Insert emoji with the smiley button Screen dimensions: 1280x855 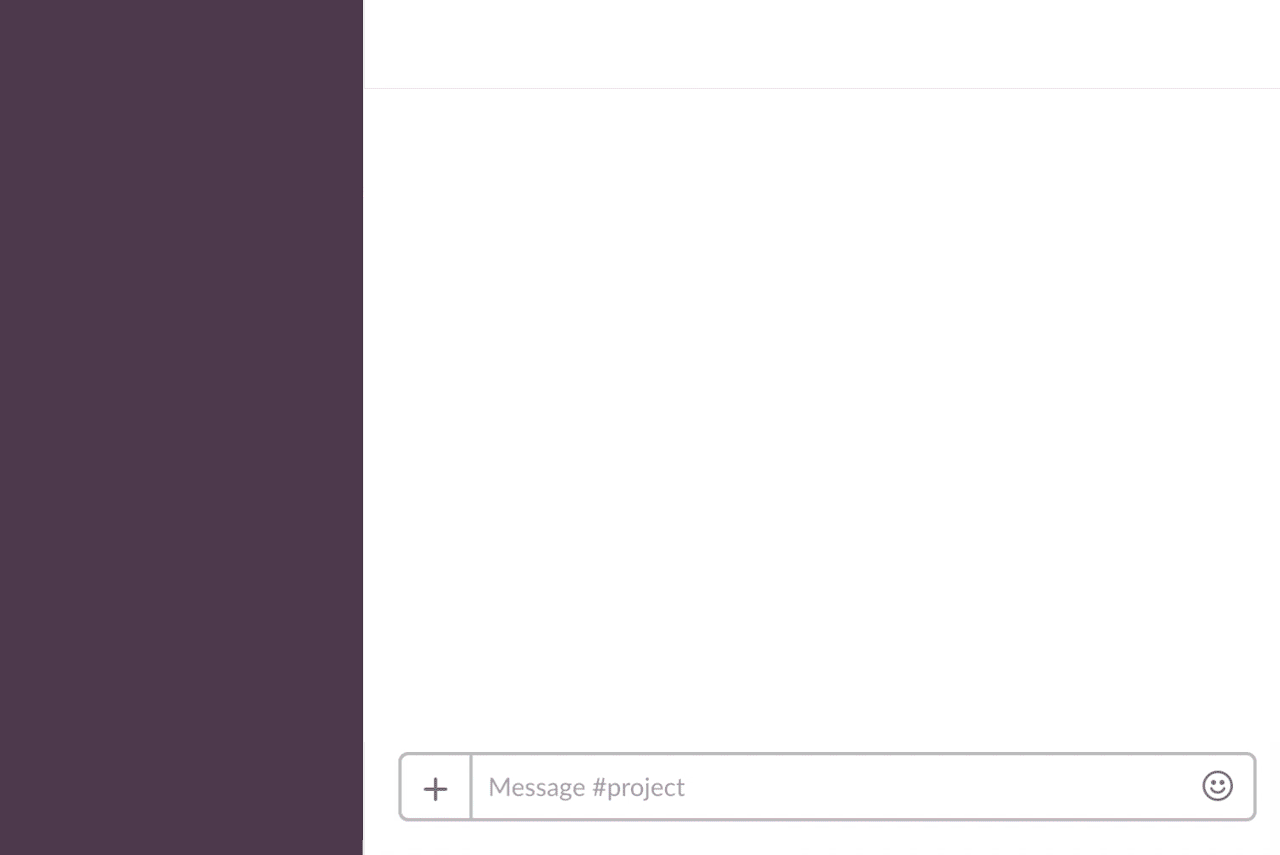(1217, 786)
